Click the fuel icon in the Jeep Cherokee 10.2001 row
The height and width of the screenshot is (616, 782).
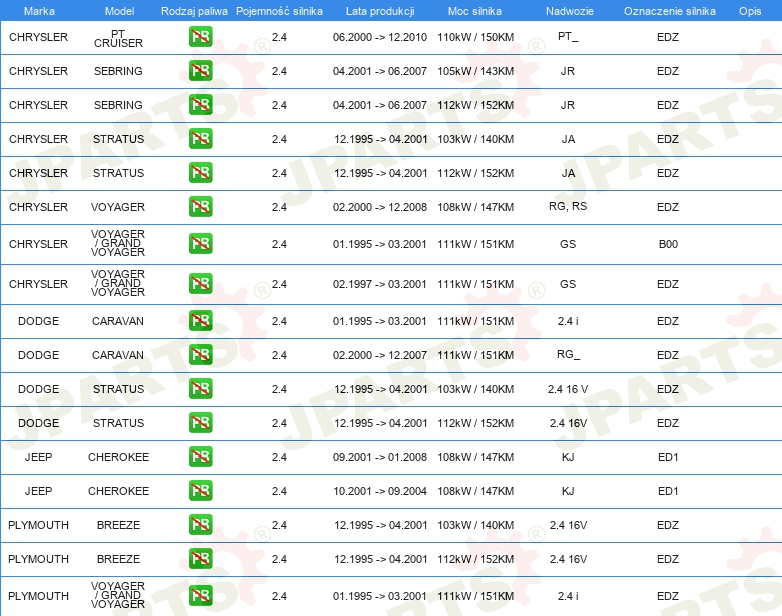200,490
